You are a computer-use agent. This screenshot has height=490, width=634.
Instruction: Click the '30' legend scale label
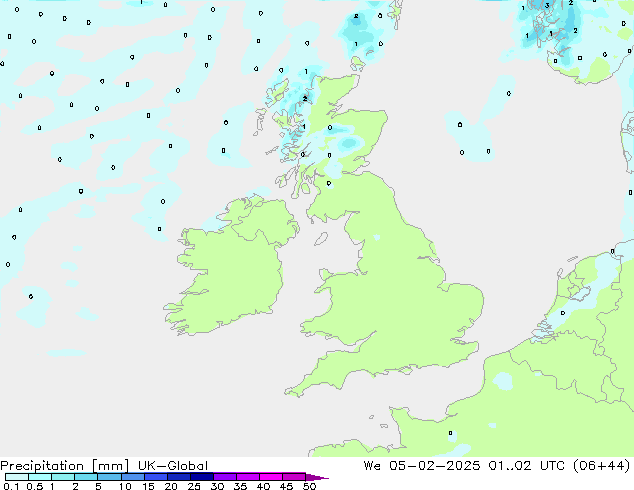pyautogui.click(x=217, y=486)
